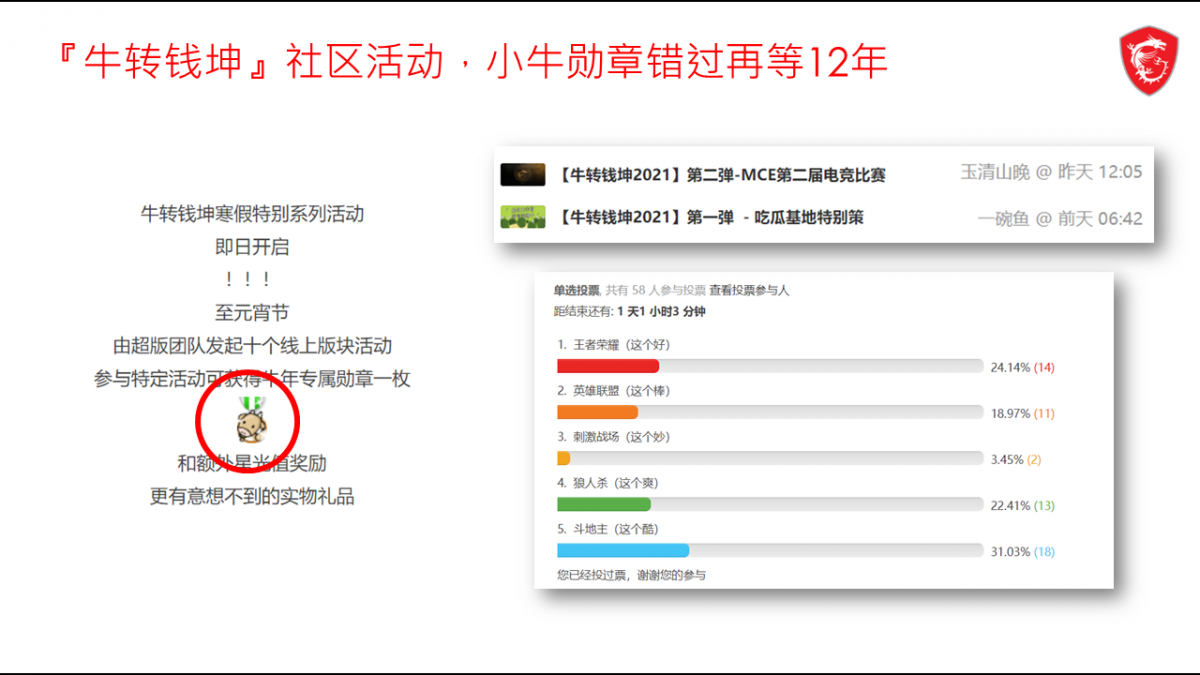Select poll option 1. 王者荣耀（这个好）
The height and width of the screenshot is (675, 1200).
[614, 345]
